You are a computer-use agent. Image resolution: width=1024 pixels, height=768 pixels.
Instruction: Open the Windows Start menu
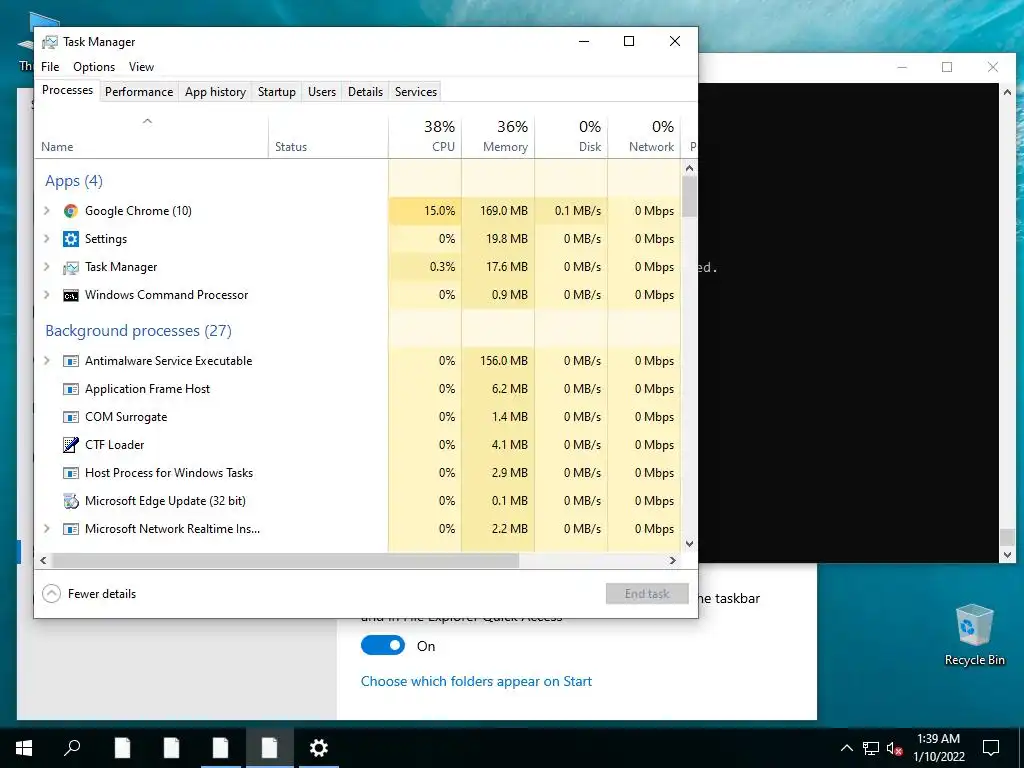click(x=24, y=748)
